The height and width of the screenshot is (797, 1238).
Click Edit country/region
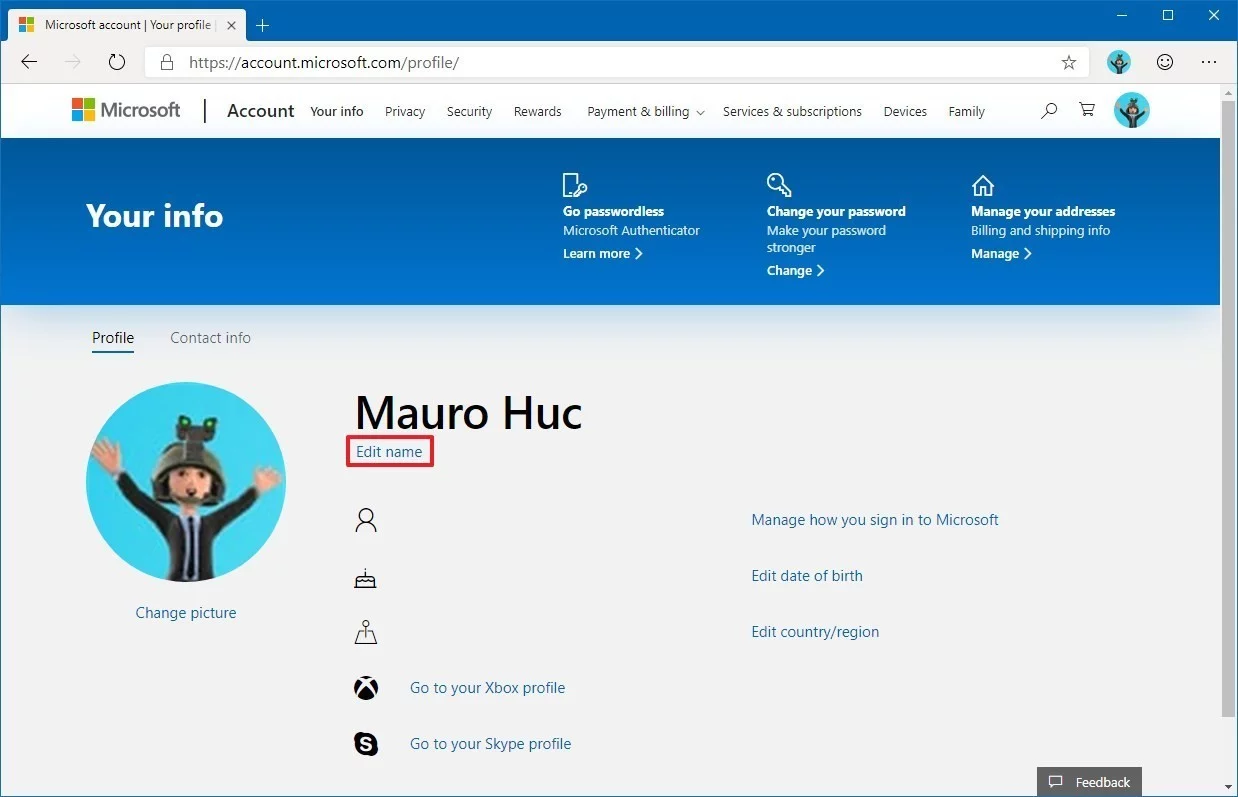click(x=815, y=632)
